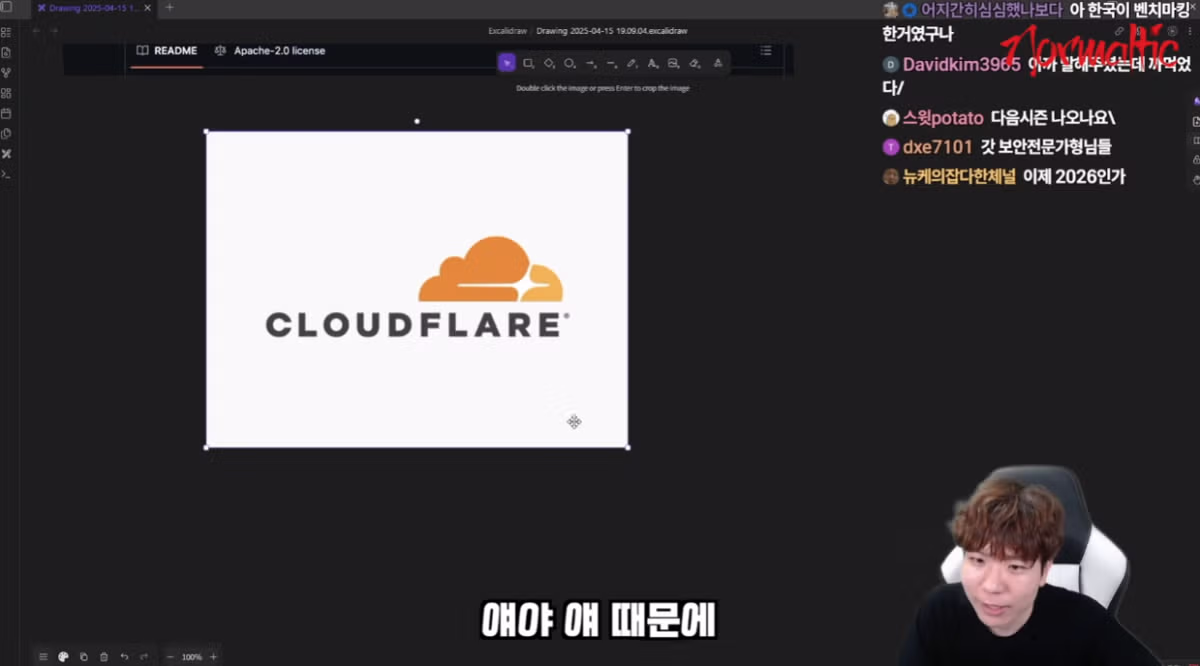Click chat username dxe7101
This screenshot has height=666, width=1200.
(x=937, y=147)
